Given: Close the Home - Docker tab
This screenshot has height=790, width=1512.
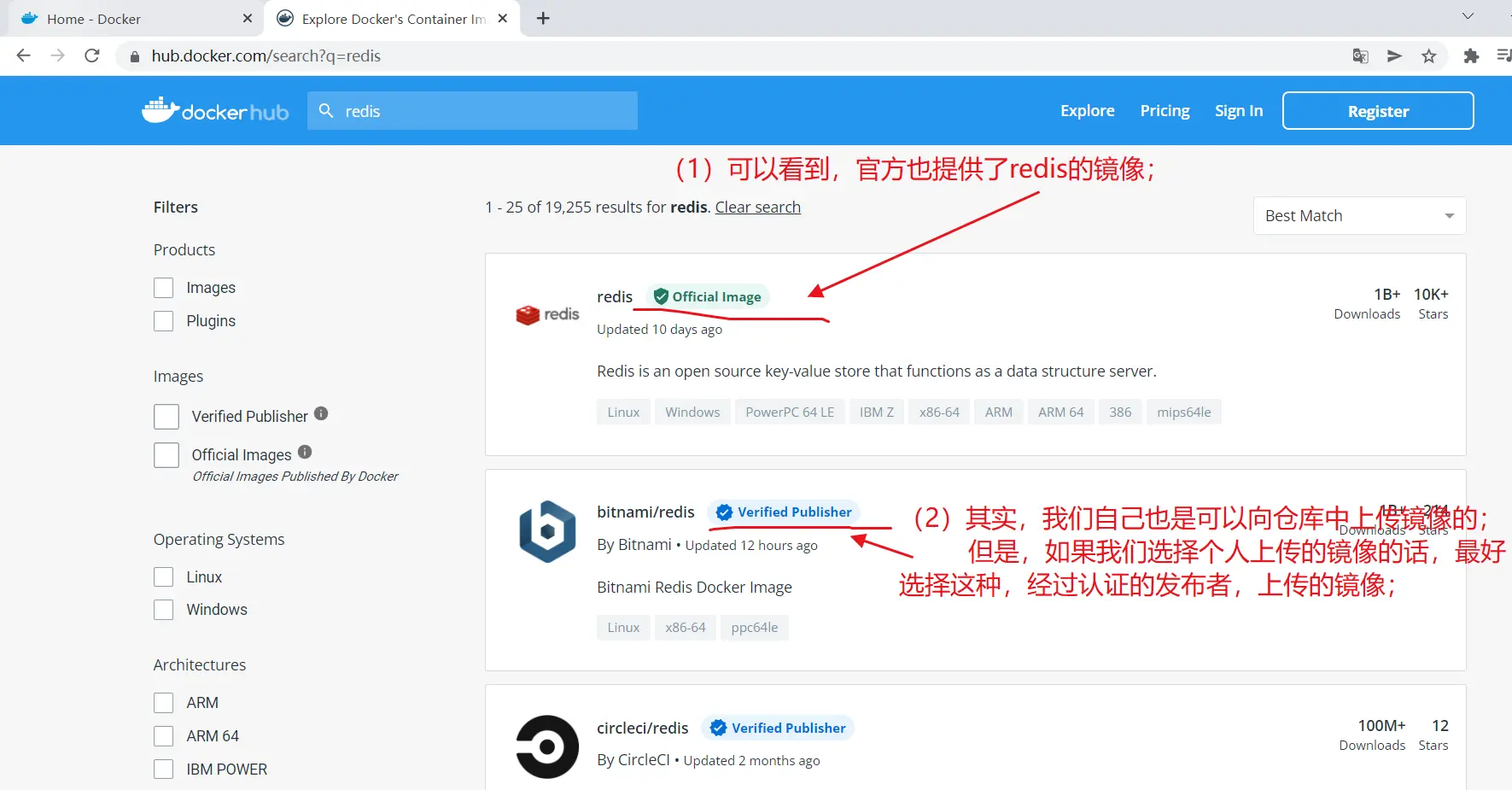Looking at the screenshot, I should [x=248, y=19].
